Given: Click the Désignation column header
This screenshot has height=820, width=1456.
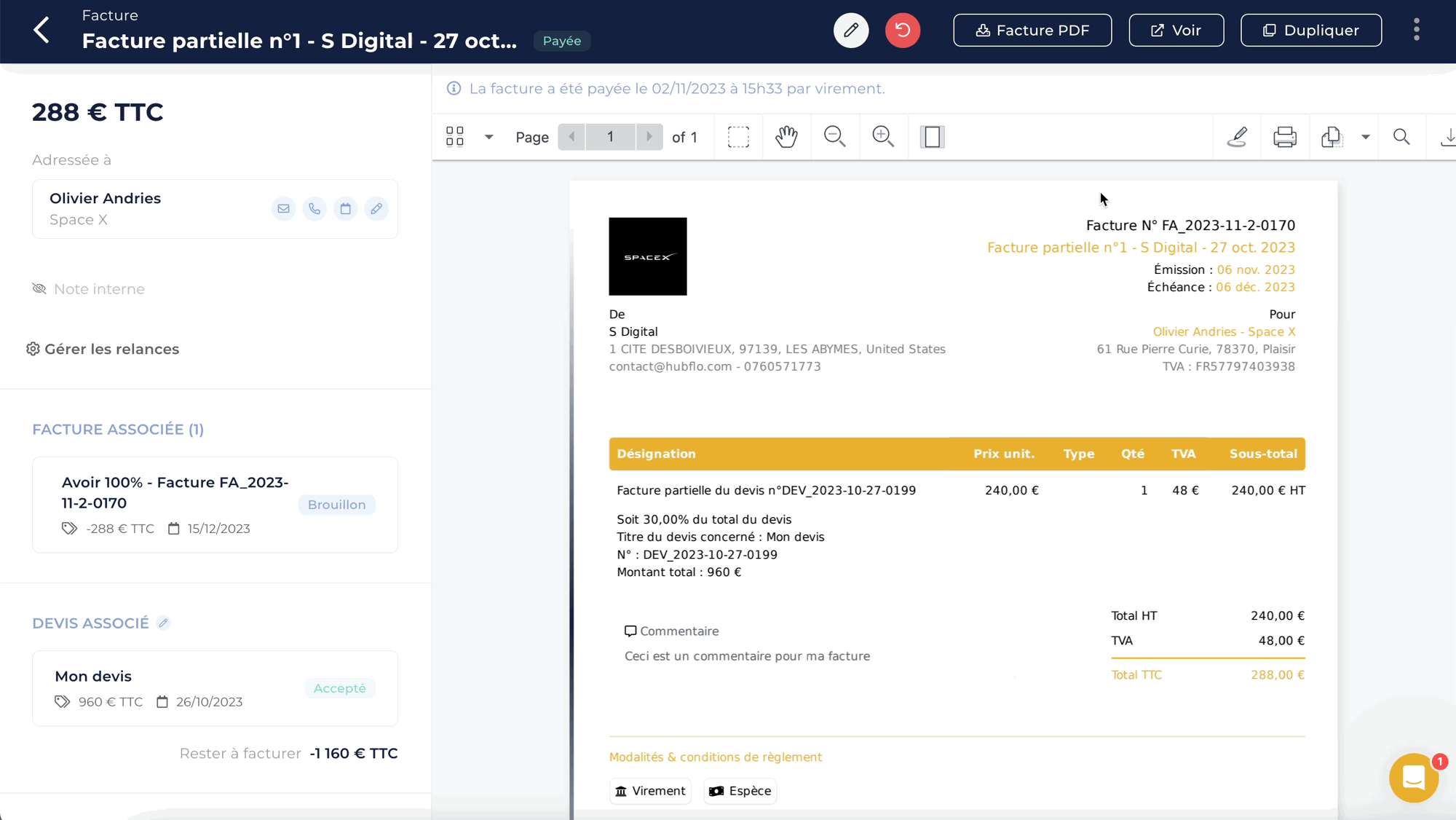Looking at the screenshot, I should point(656,454).
